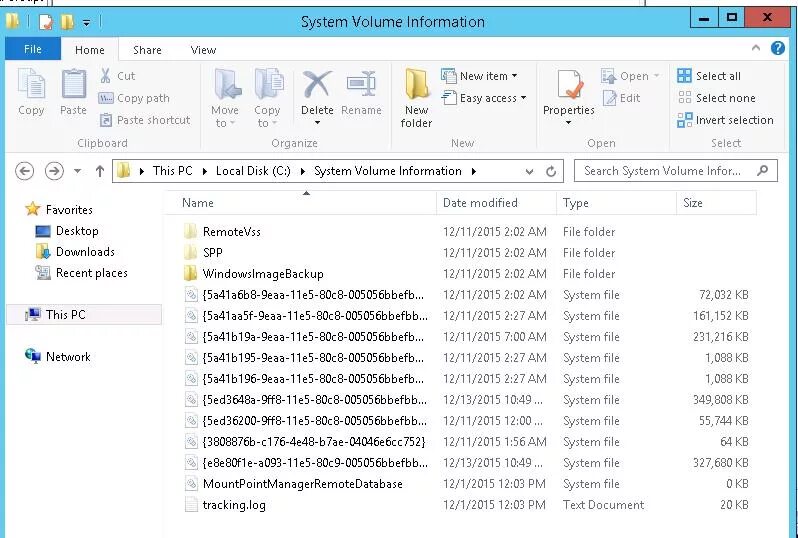Sort by Type column header
Image resolution: width=798 pixels, height=538 pixels.
click(x=616, y=203)
